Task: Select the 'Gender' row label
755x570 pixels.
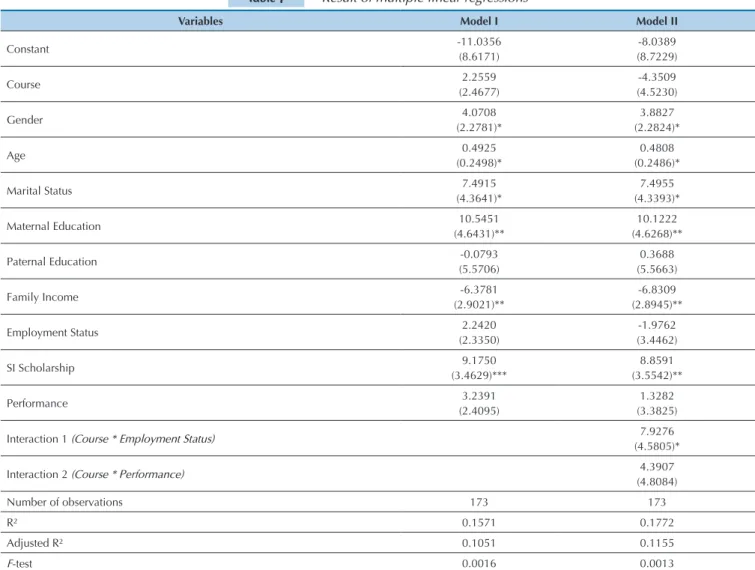Action: pyautogui.click(x=25, y=120)
